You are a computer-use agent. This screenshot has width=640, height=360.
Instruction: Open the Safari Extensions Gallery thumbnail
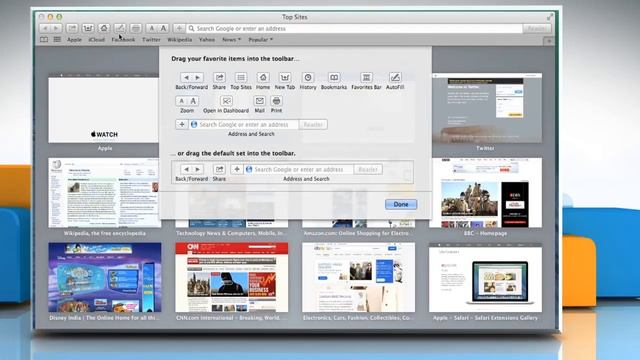click(x=486, y=278)
